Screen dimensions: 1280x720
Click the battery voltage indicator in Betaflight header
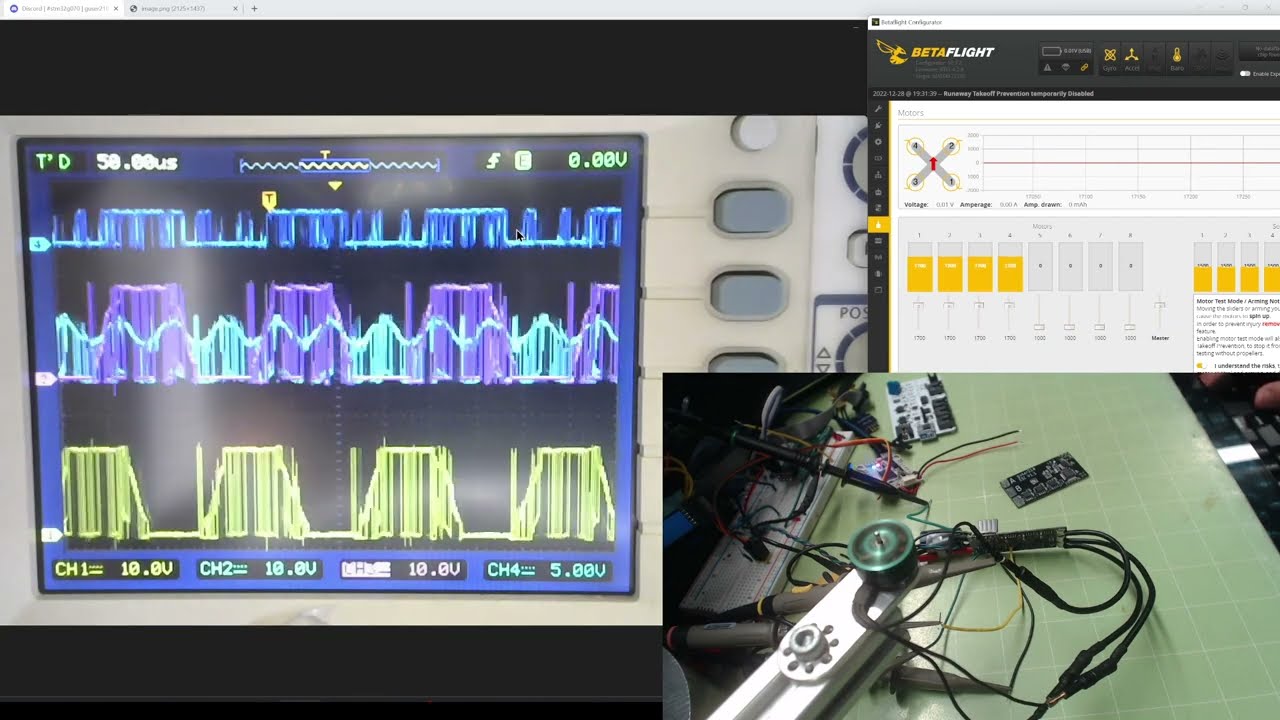click(x=1066, y=51)
